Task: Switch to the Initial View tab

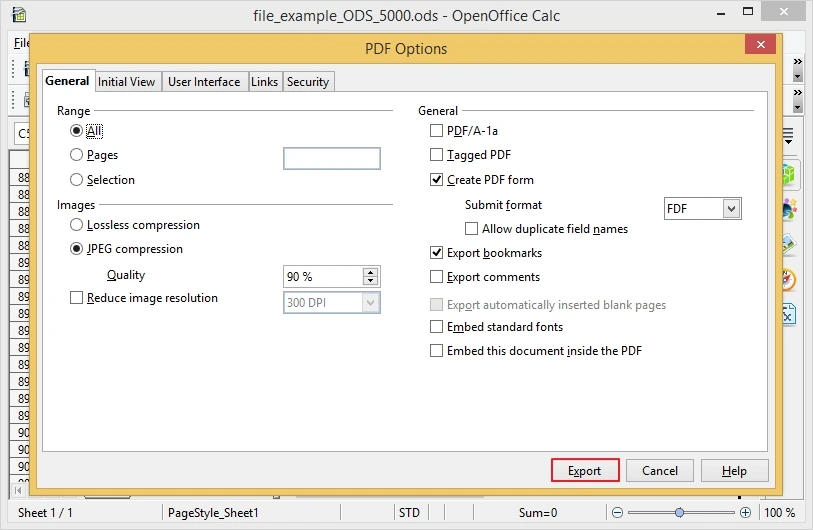Action: [127, 82]
